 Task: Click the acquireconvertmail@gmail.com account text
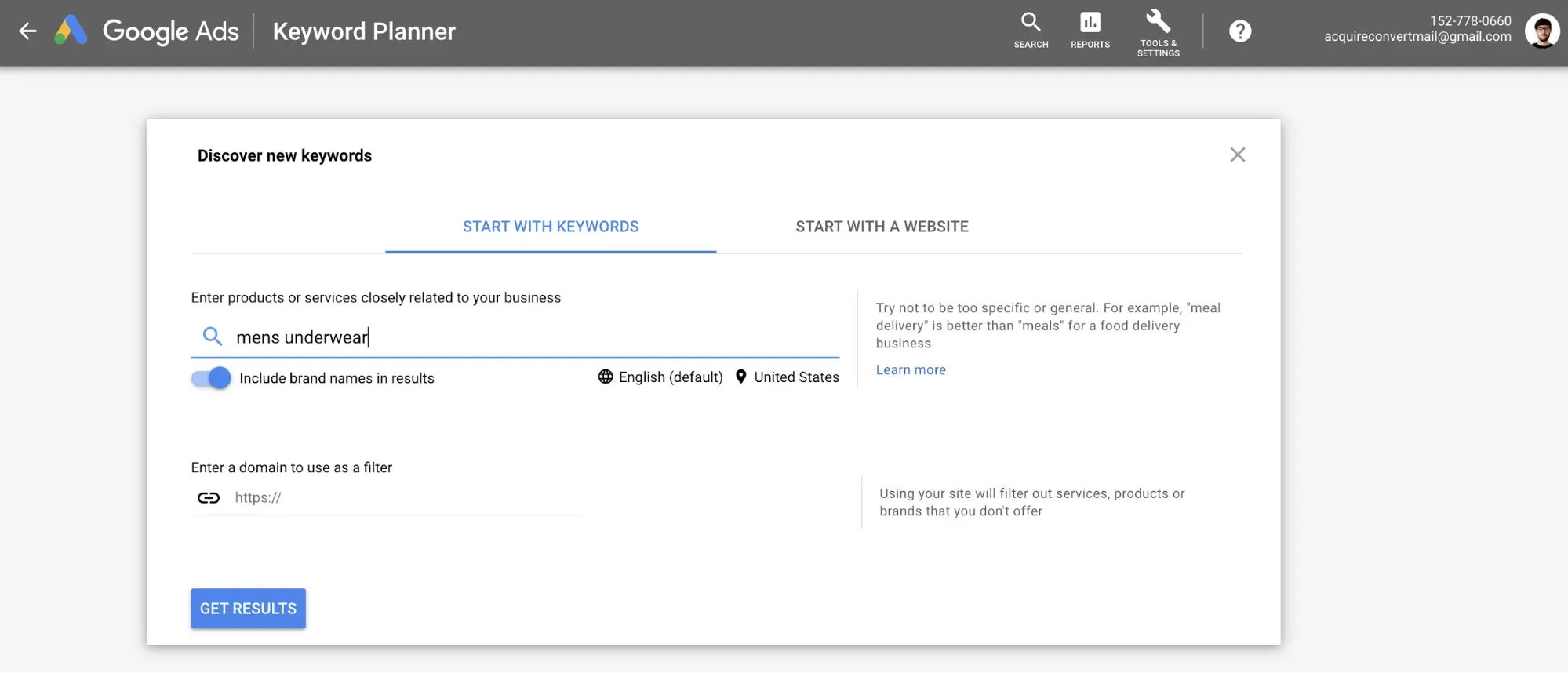[1417, 37]
